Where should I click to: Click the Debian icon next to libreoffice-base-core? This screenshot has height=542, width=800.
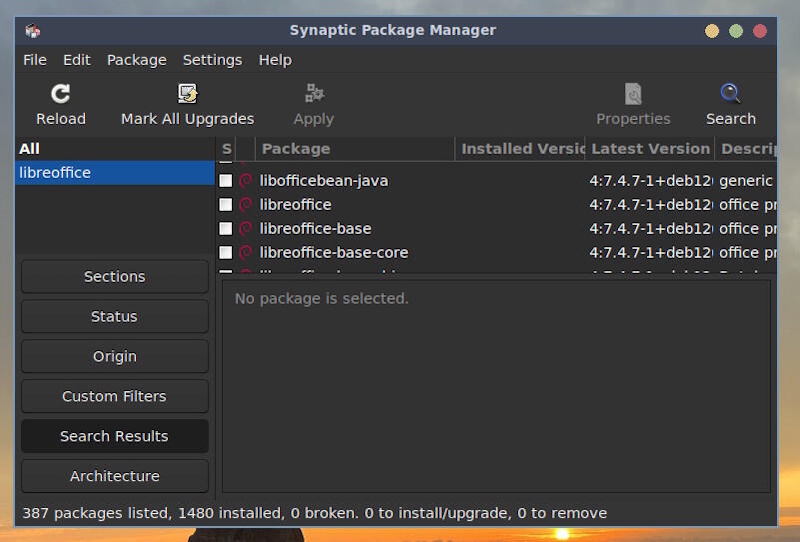[245, 252]
